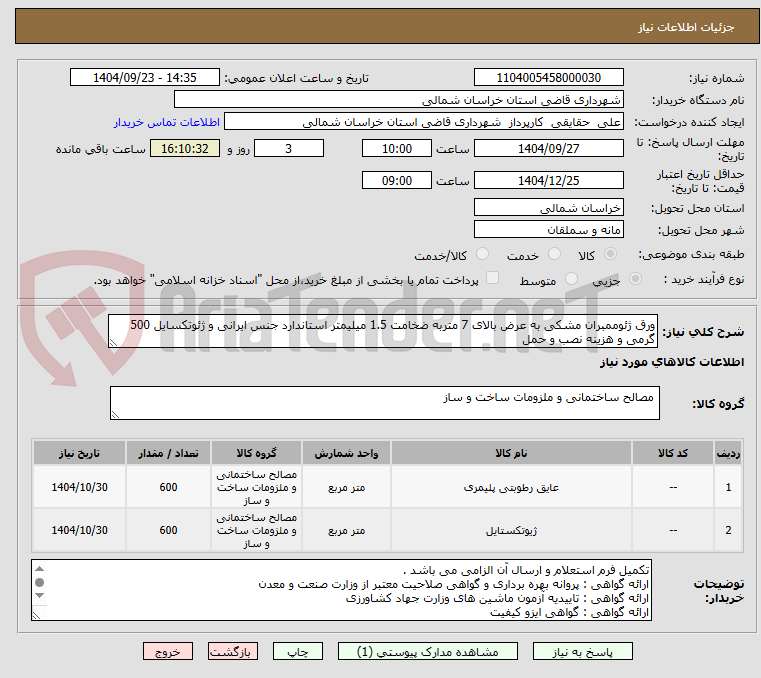Viewport: 761px width, 678px height.
Task: Click the تکمیل فرم استعلام note line
Action: coord(526,570)
